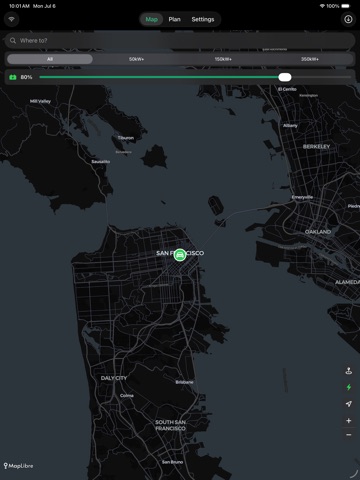Tap the 'Albany' map label
Screen dimensions: 360x480
pos(290,125)
